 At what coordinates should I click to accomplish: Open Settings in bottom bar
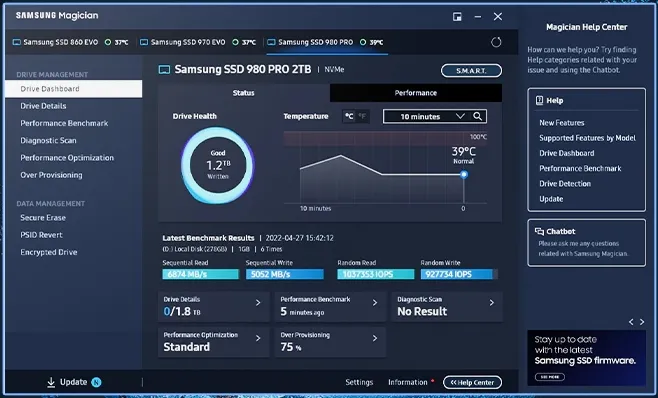point(359,382)
